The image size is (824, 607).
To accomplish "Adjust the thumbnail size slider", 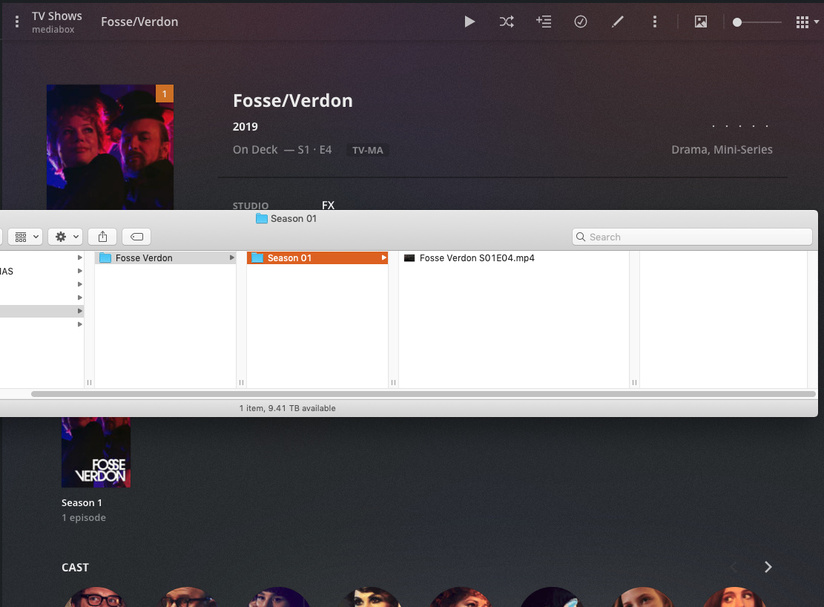I will tap(757, 22).
